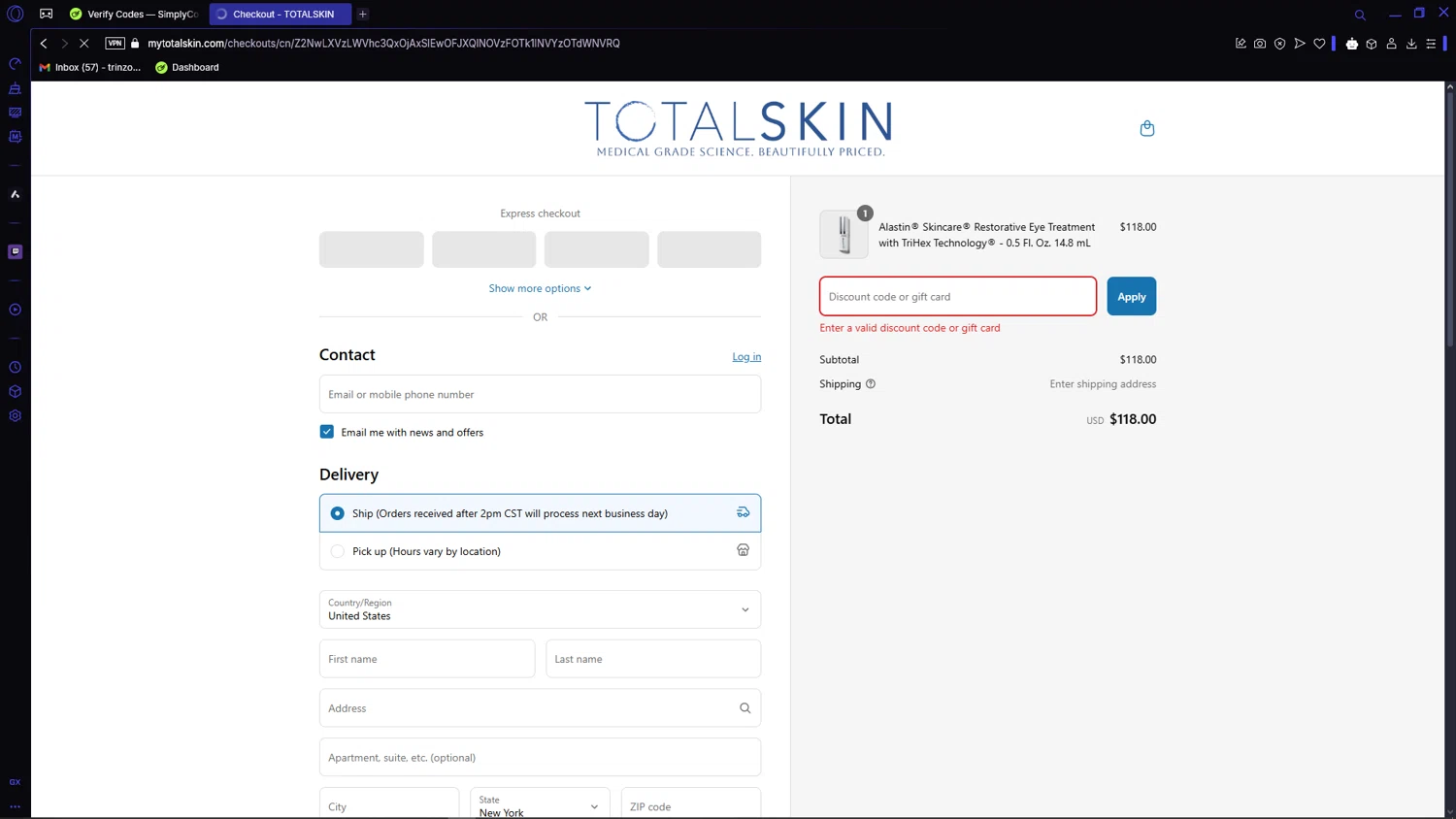
Task: Open the tab islands workspace icon
Action: (x=46, y=14)
